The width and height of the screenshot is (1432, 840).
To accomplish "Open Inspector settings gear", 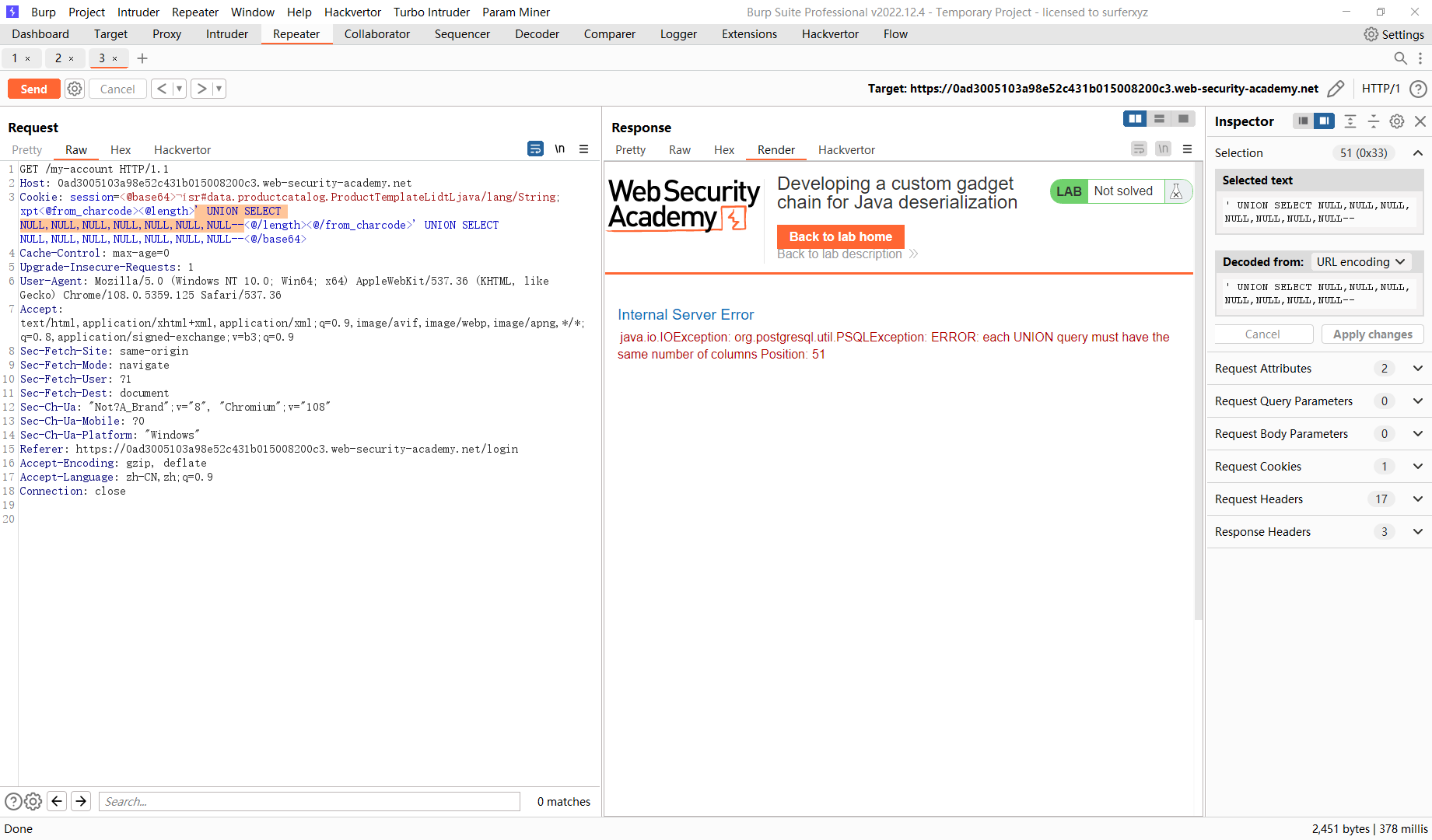I will point(1397,121).
